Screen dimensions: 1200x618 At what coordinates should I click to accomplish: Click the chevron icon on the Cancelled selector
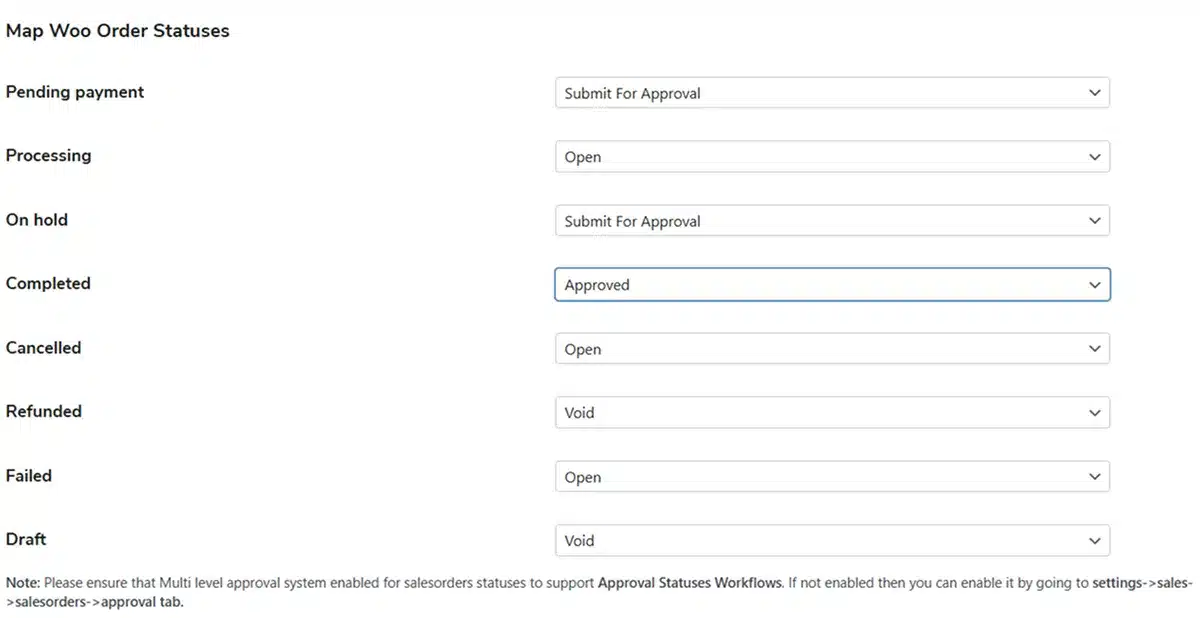[x=1093, y=348]
